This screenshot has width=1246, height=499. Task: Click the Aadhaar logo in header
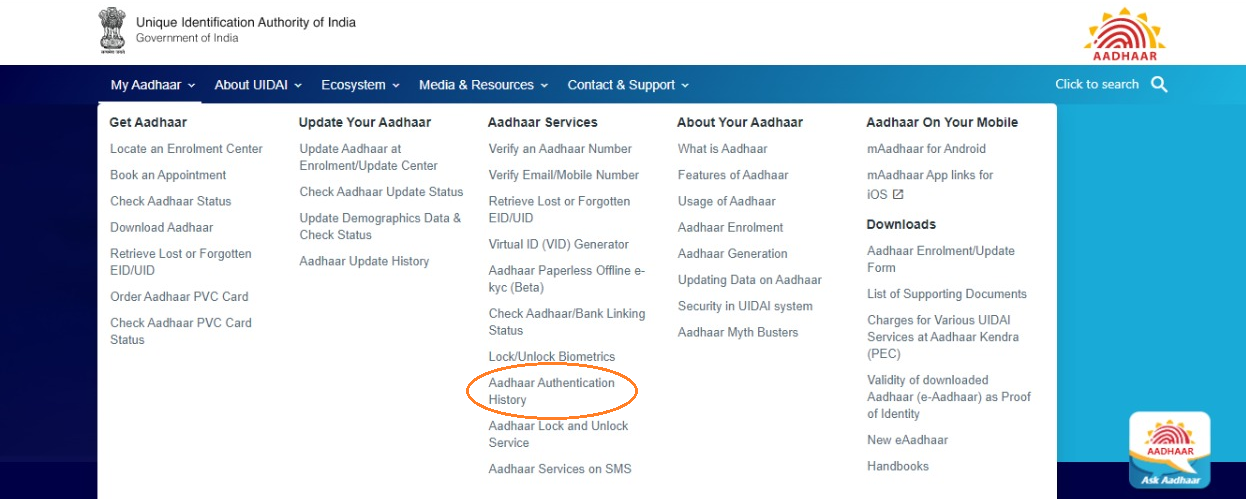(1124, 34)
